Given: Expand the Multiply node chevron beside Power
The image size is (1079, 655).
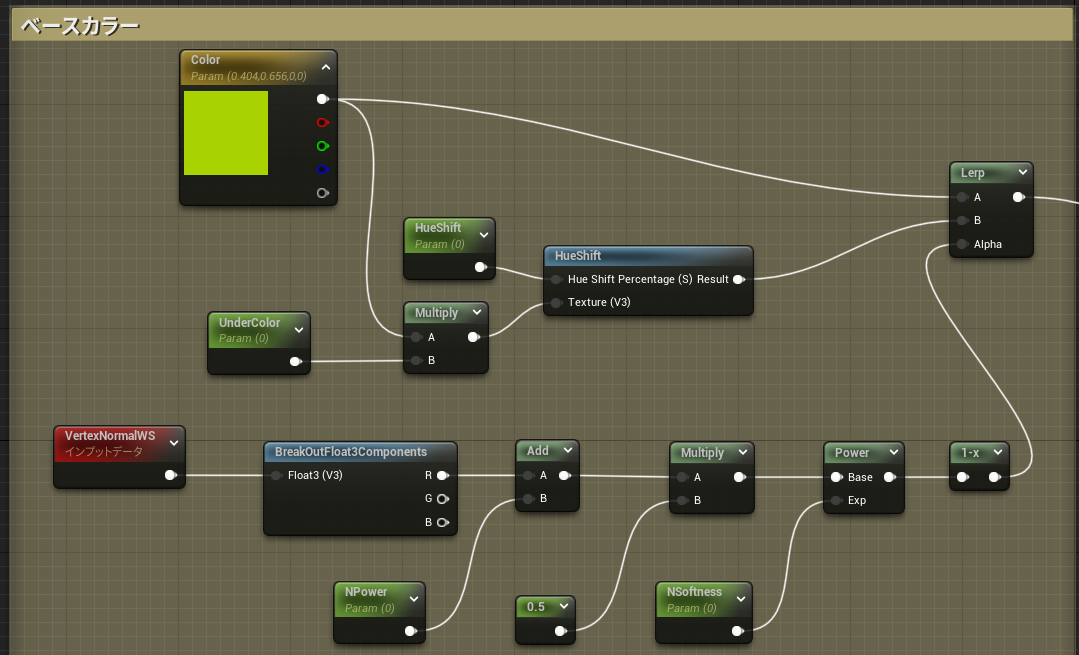Looking at the screenshot, I should (743, 452).
